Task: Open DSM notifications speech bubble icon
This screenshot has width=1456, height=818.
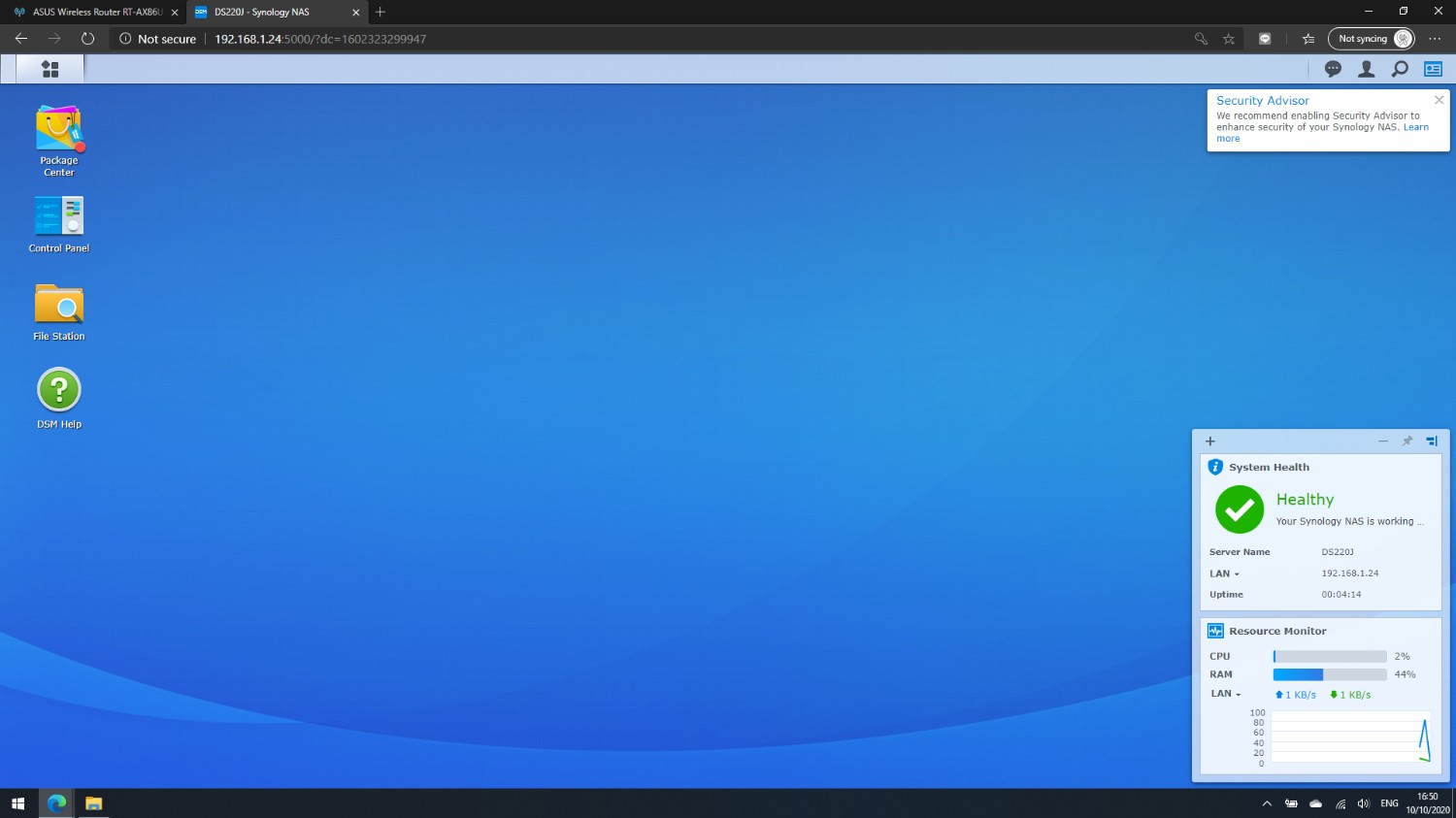Action: point(1333,69)
